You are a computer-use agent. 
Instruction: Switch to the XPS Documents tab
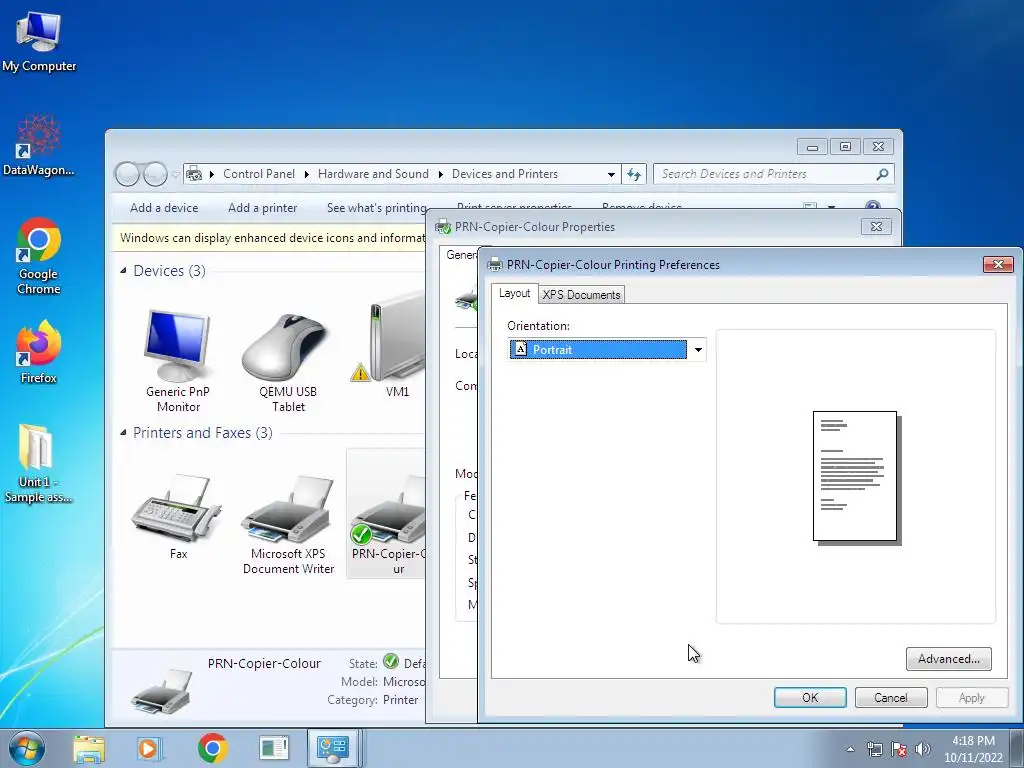(581, 295)
